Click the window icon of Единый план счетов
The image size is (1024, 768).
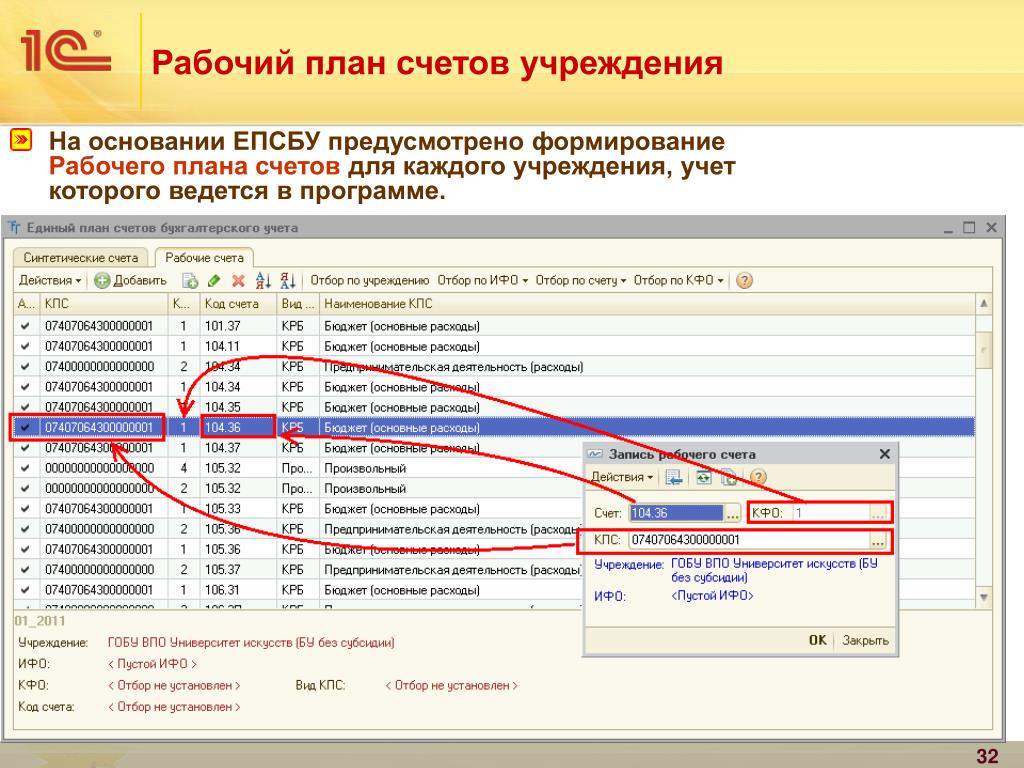pos(14,228)
